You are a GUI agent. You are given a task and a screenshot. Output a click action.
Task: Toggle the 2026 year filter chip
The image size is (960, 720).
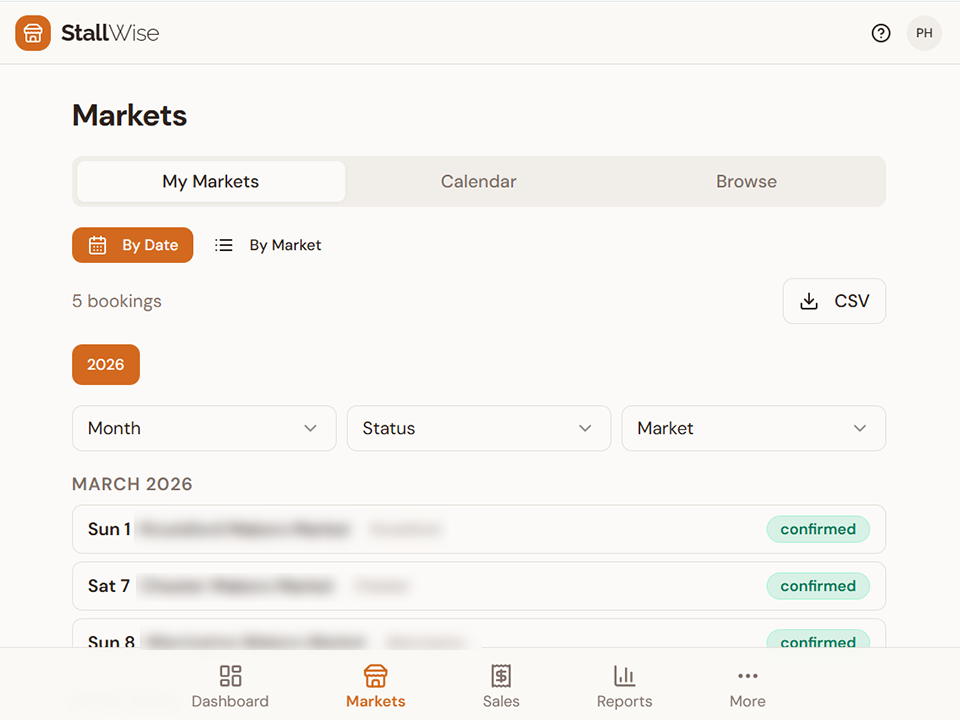[x=106, y=365]
